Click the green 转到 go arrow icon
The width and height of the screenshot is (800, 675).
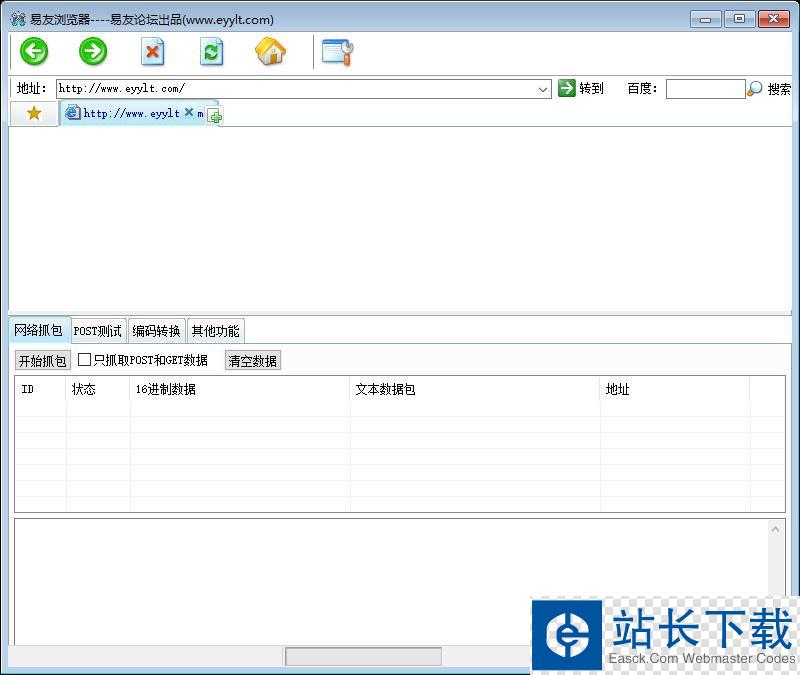coord(566,88)
